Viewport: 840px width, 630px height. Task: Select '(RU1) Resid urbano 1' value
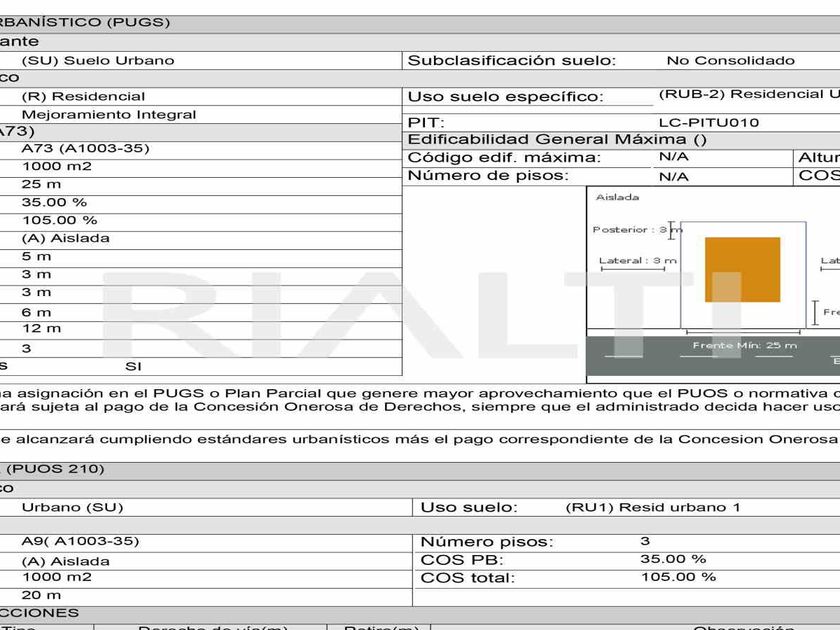point(653,507)
